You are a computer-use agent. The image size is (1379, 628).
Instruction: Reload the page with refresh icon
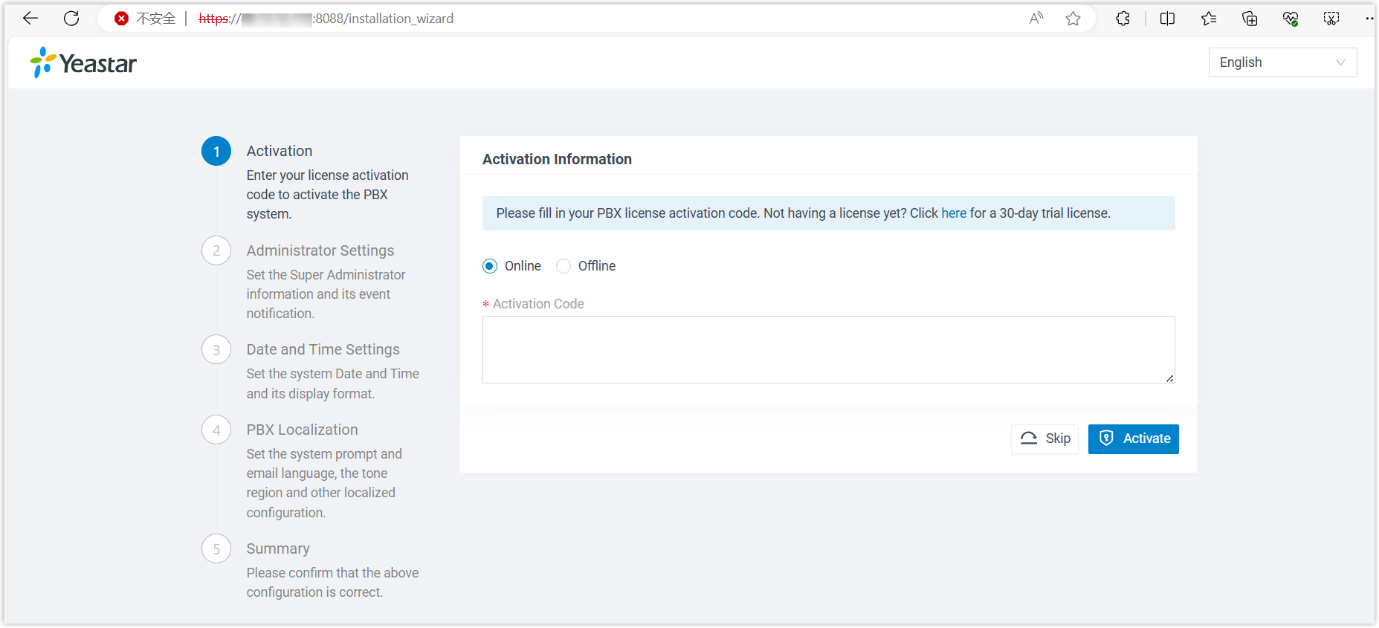pyautogui.click(x=71, y=18)
